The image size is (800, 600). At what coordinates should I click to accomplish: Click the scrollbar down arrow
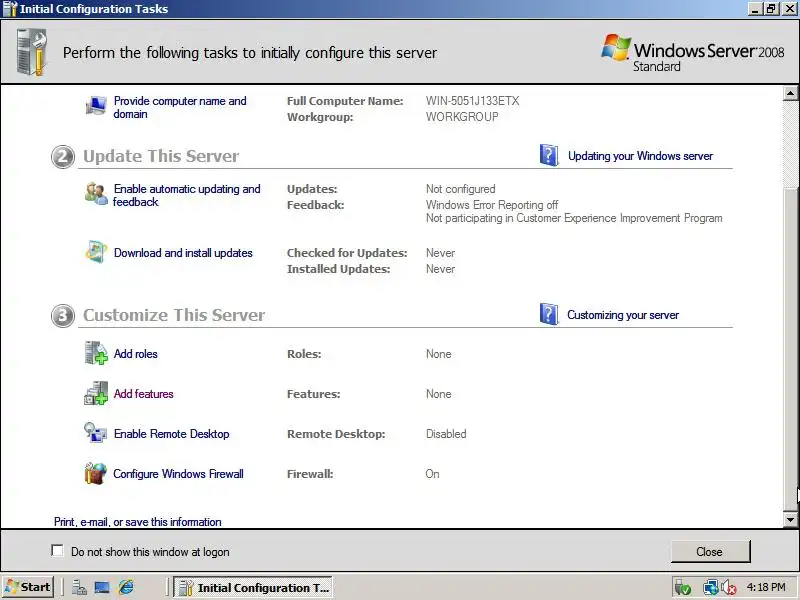click(x=790, y=520)
